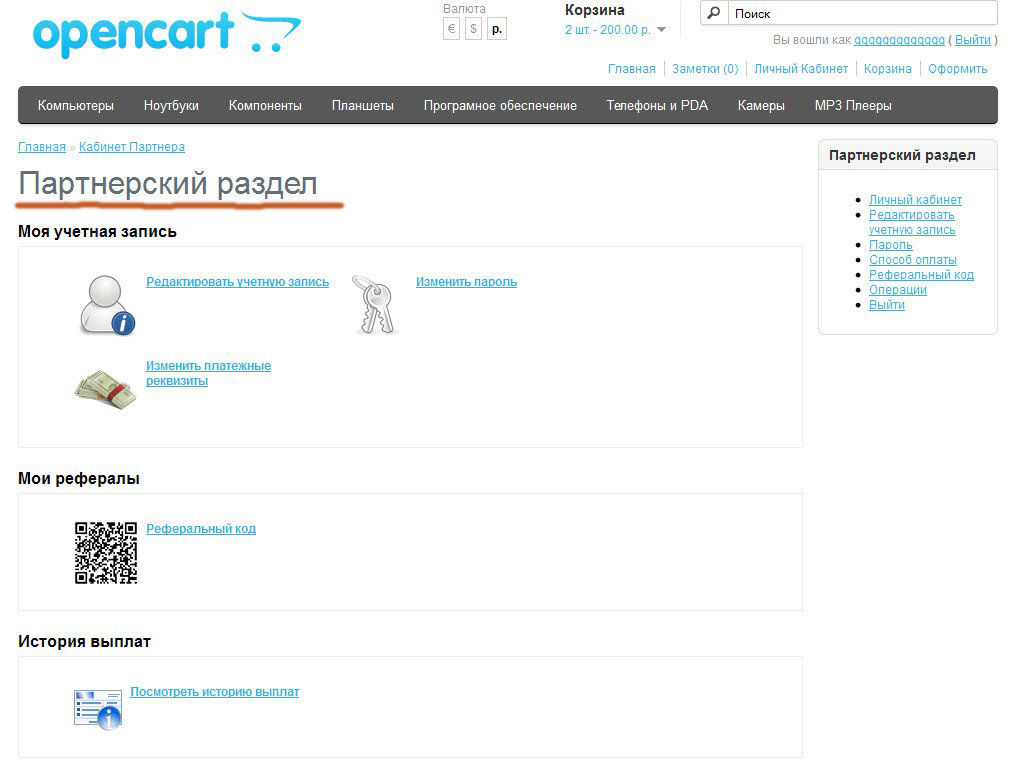Click the Изменить пароль link
The image size is (1013, 764).
466,282
